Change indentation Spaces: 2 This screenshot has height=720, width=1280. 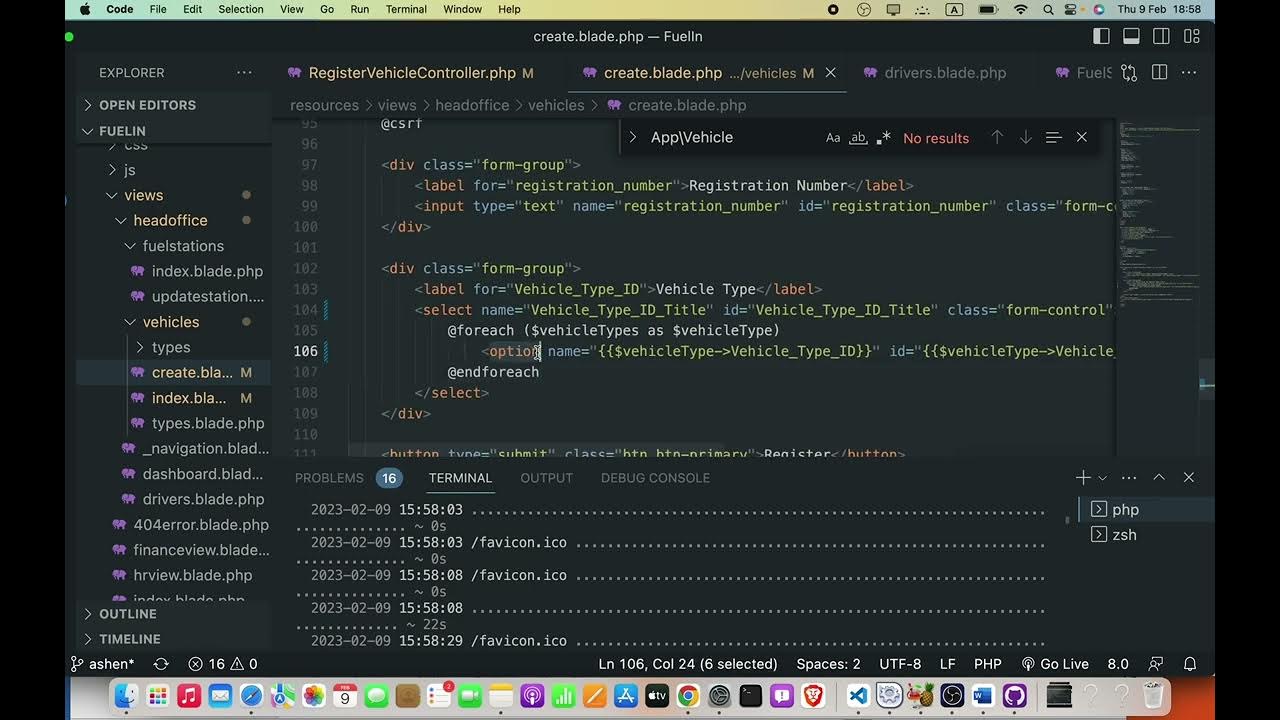pos(828,664)
